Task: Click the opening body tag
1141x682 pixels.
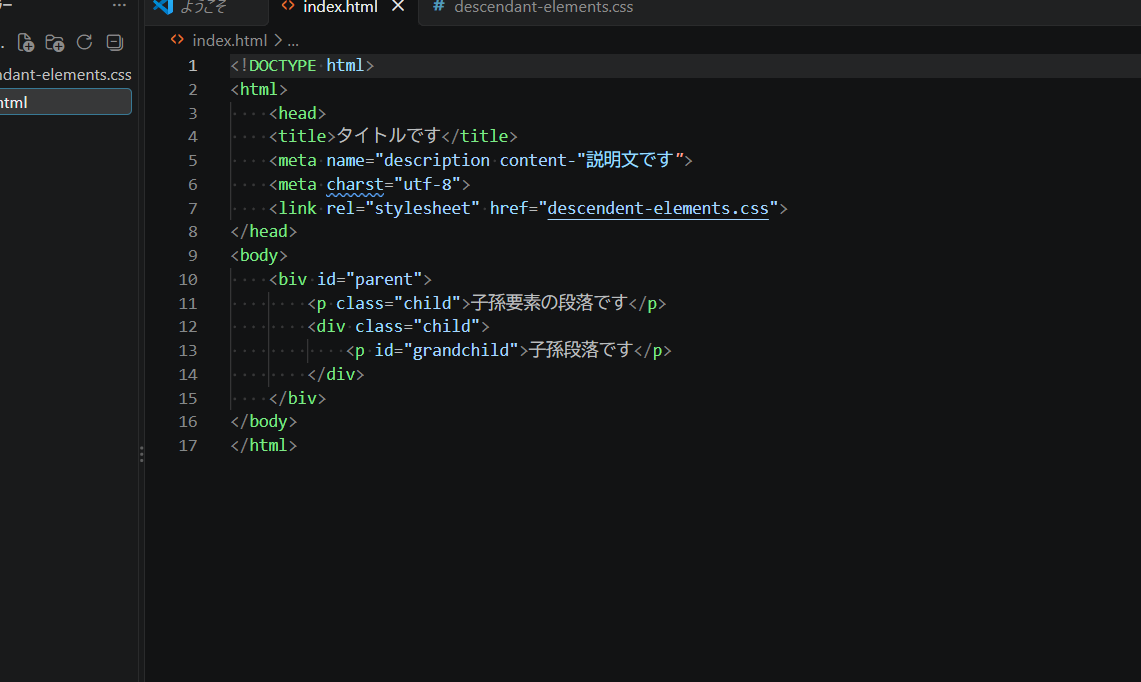Action: [259, 255]
